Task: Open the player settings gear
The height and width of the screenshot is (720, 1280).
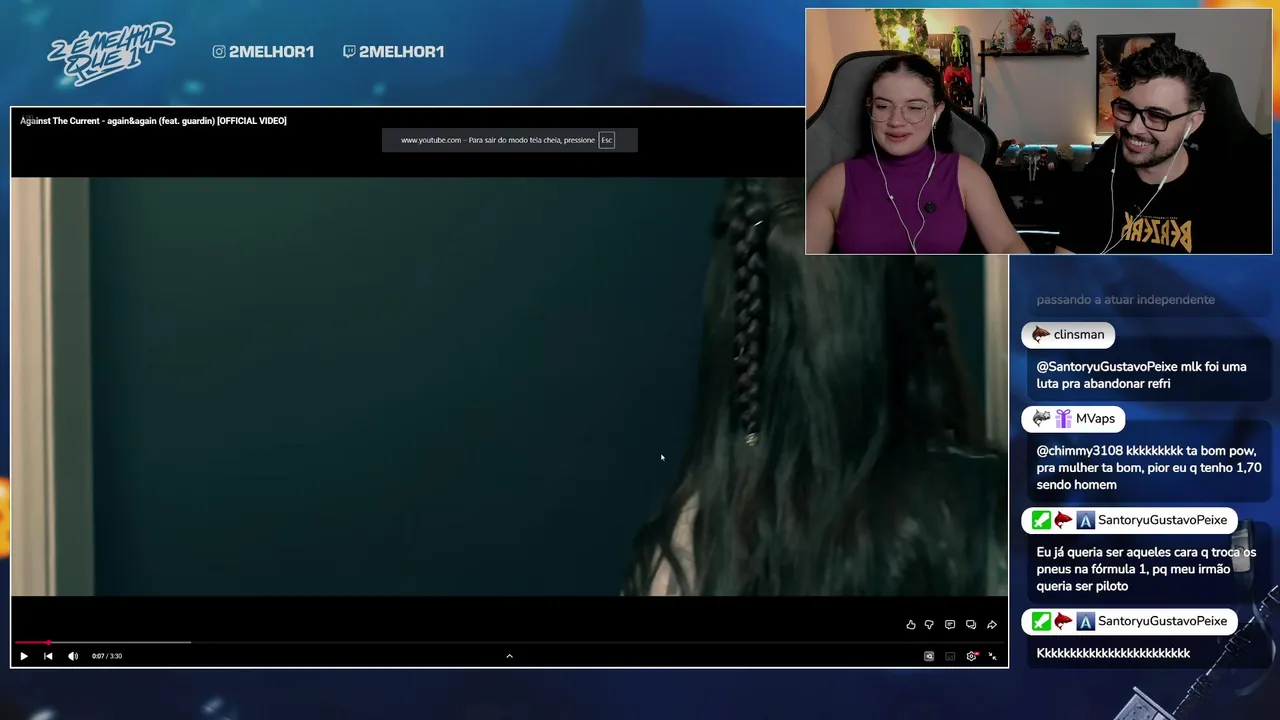Action: point(971,657)
